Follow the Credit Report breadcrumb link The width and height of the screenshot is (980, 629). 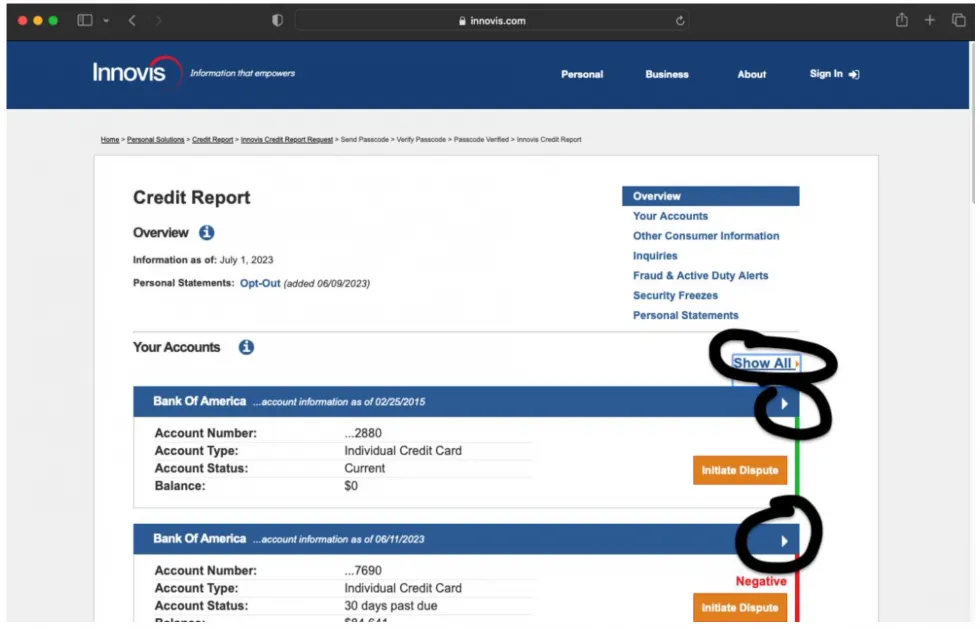(212, 139)
